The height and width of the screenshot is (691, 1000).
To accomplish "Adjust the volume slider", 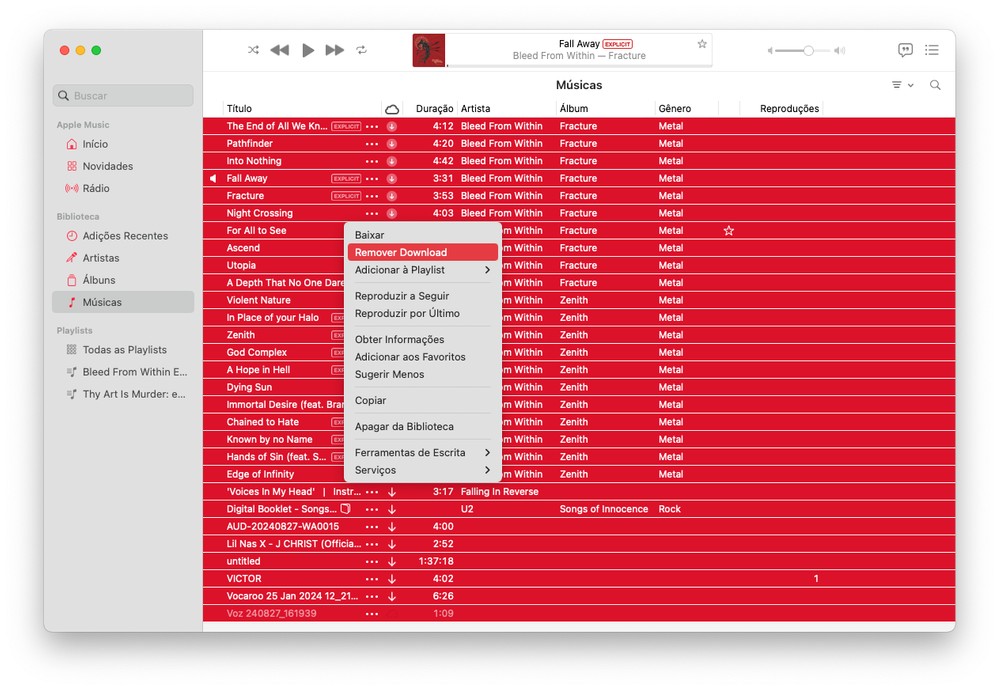I will (807, 50).
